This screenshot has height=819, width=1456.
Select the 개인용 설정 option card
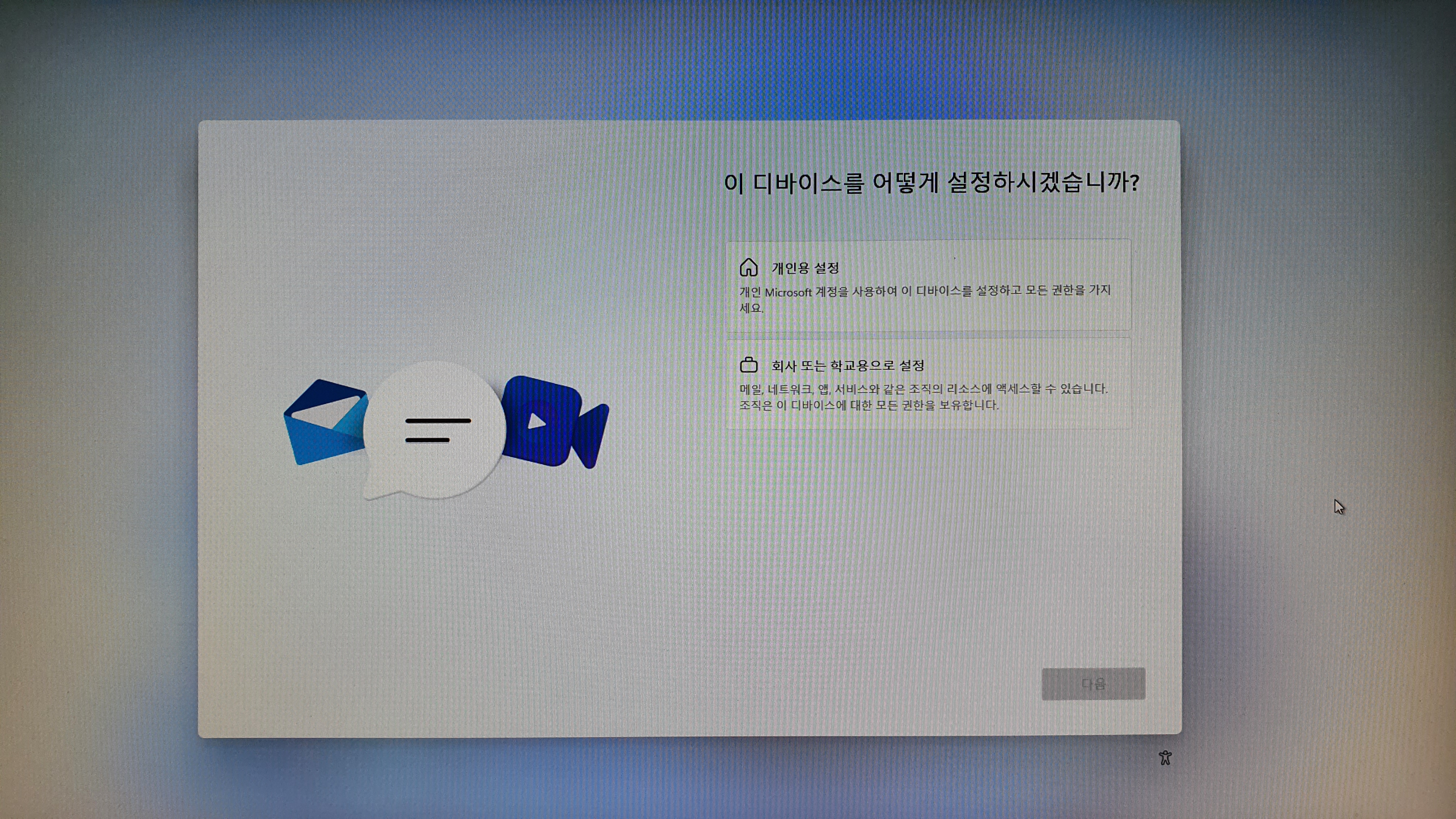pyautogui.click(x=929, y=285)
